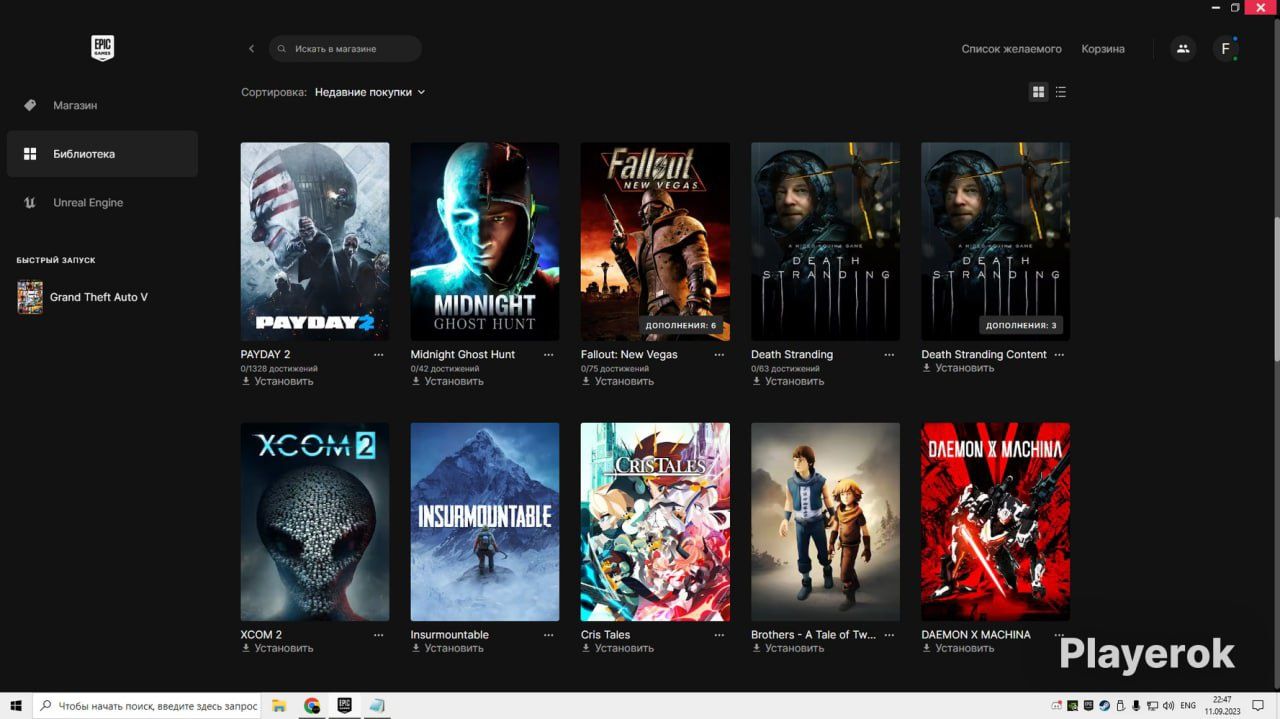
Task: Switch the ENG input language indicator
Action: pos(1188,706)
